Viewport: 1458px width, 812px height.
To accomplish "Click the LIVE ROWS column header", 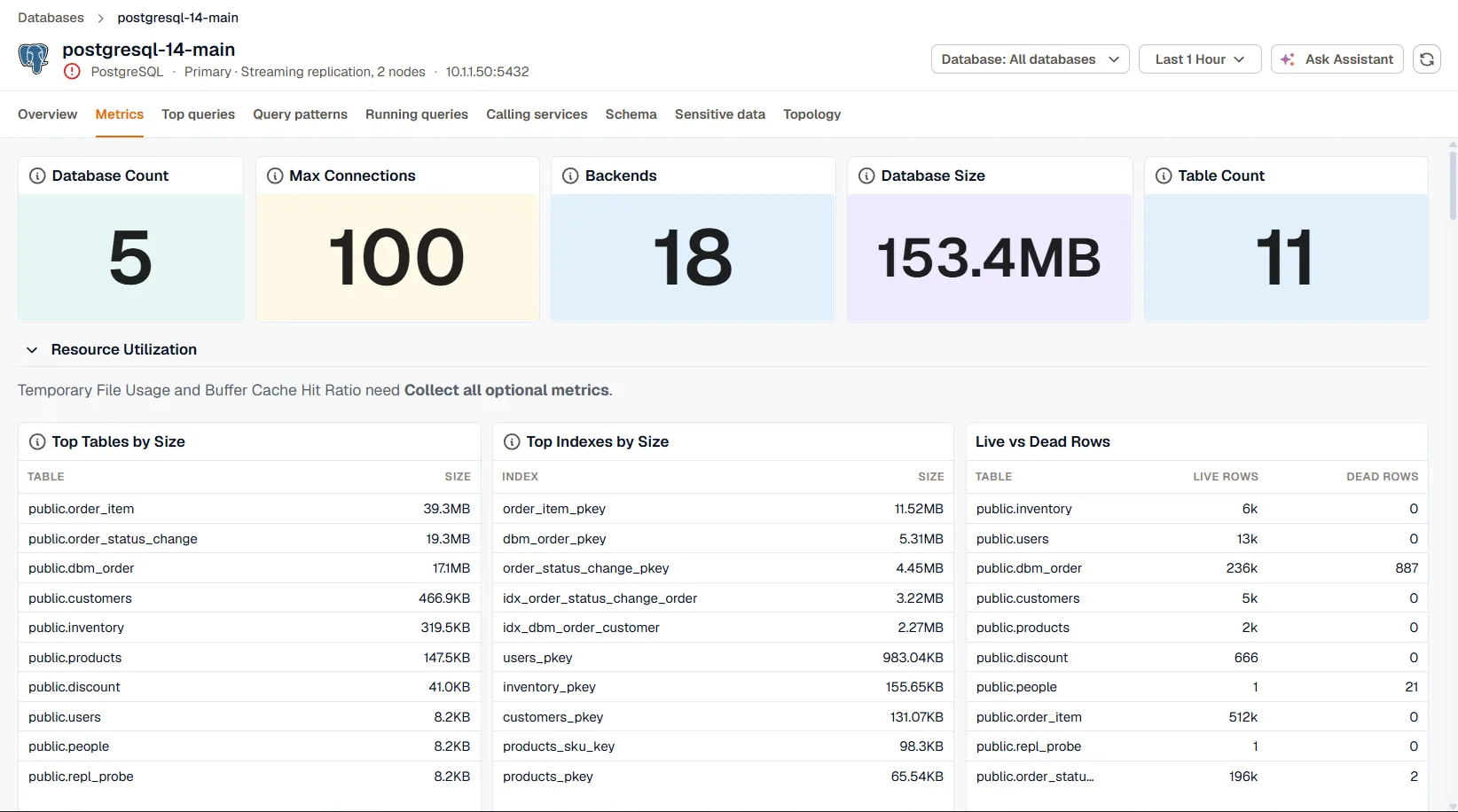I will [x=1226, y=477].
